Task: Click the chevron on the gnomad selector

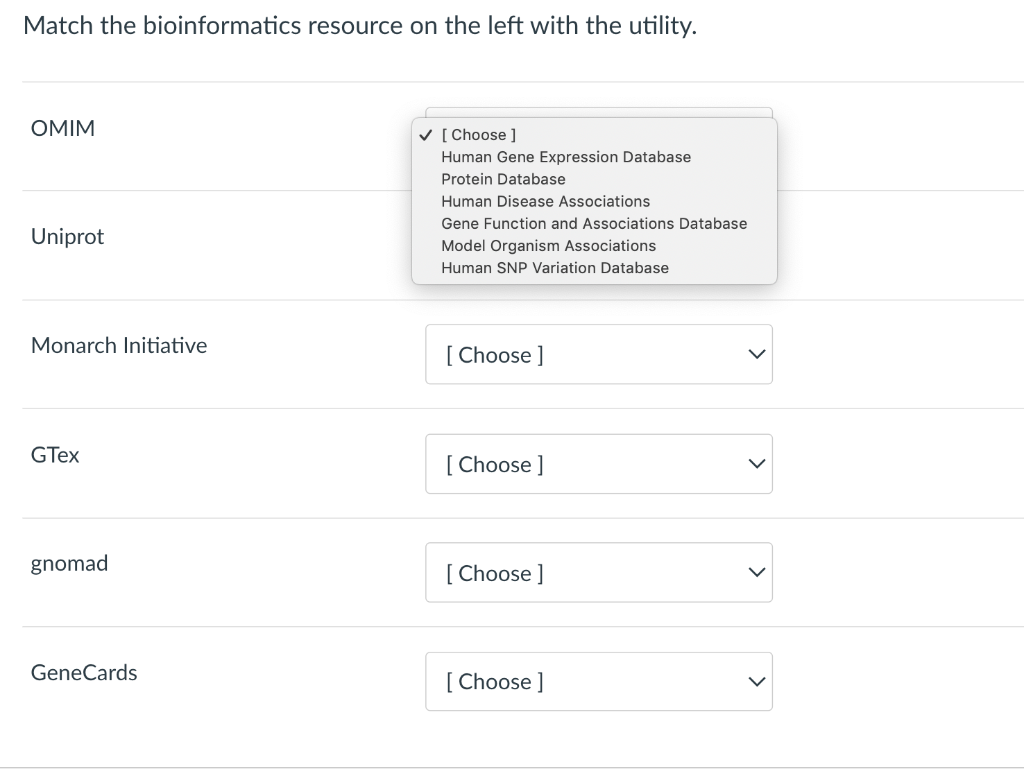Action: click(755, 572)
